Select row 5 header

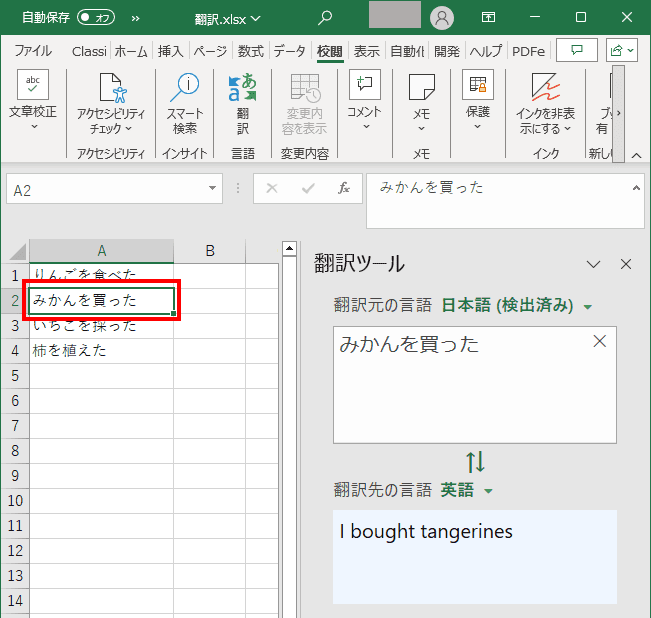pos(15,376)
